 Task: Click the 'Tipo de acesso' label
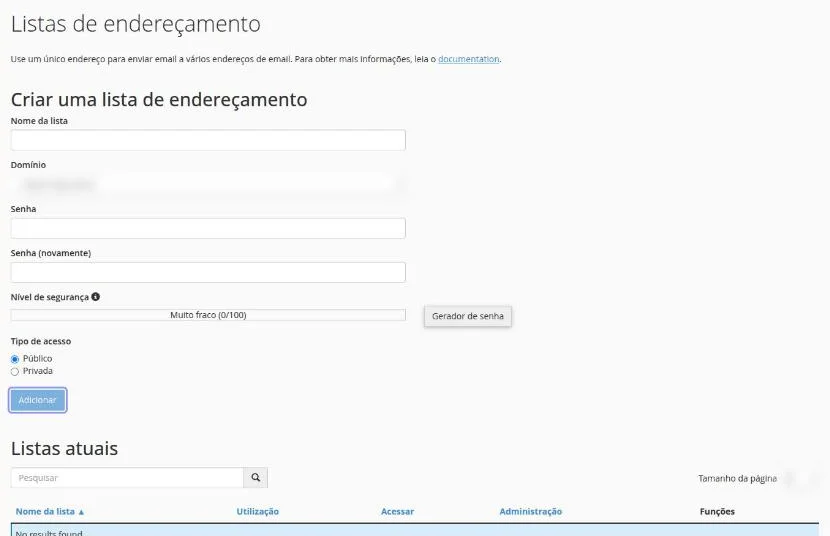[x=41, y=341]
